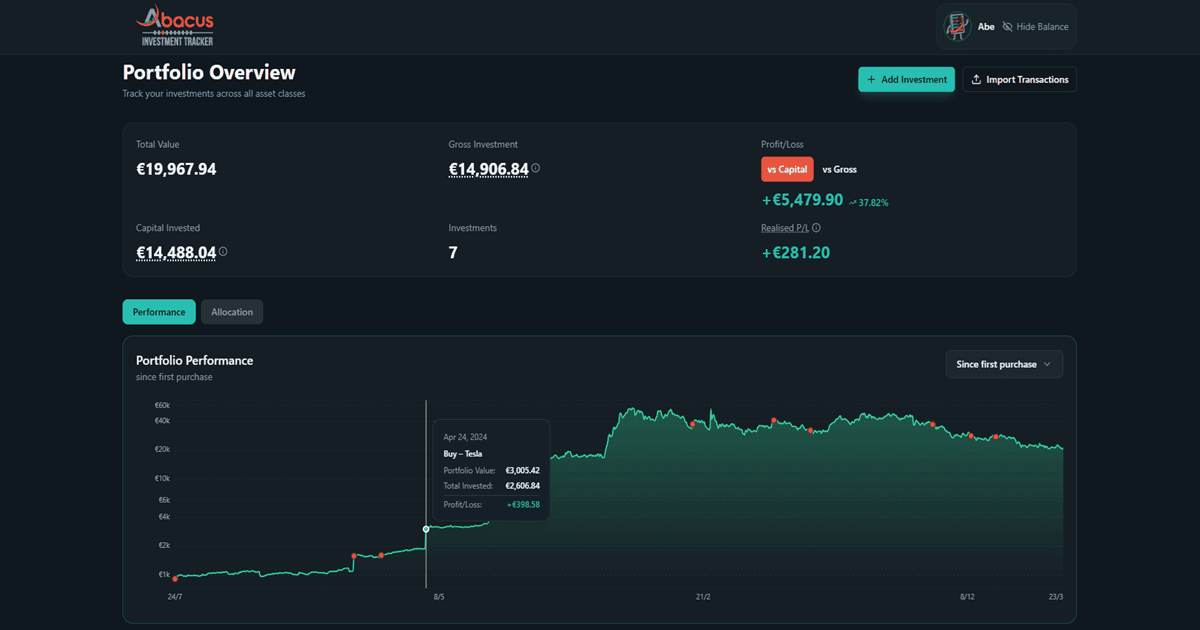Click the €19,967.94 total value figure

tap(176, 169)
